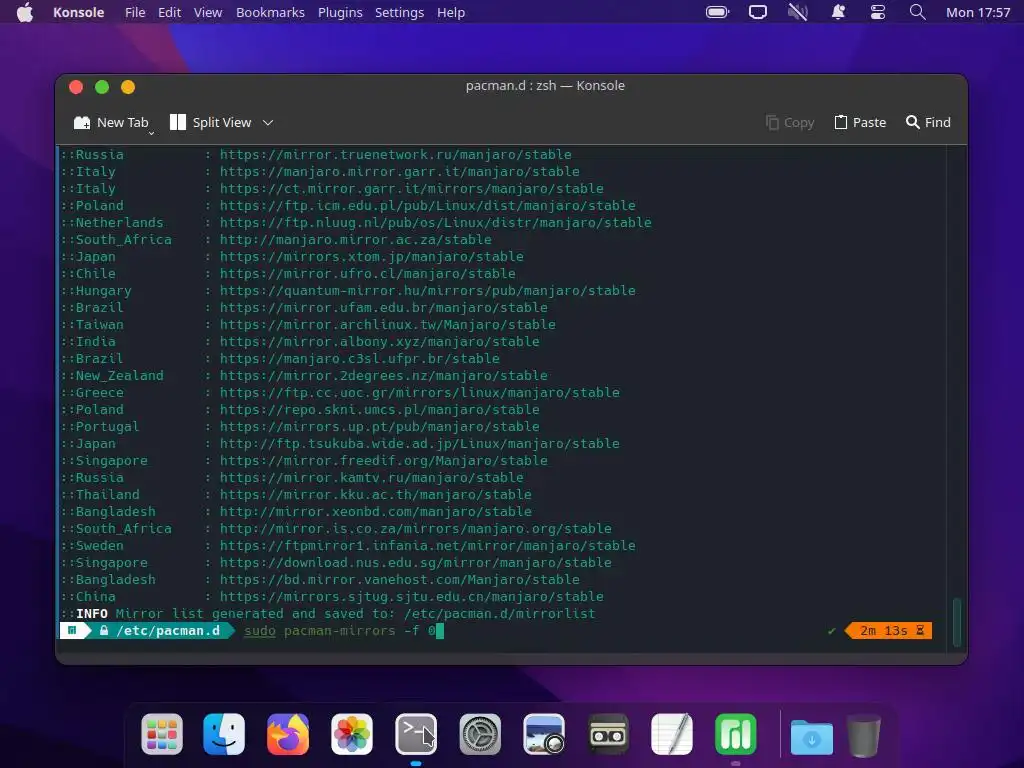The height and width of the screenshot is (768, 1024).
Task: Open the green Manjaro app in dock
Action: pos(736,734)
